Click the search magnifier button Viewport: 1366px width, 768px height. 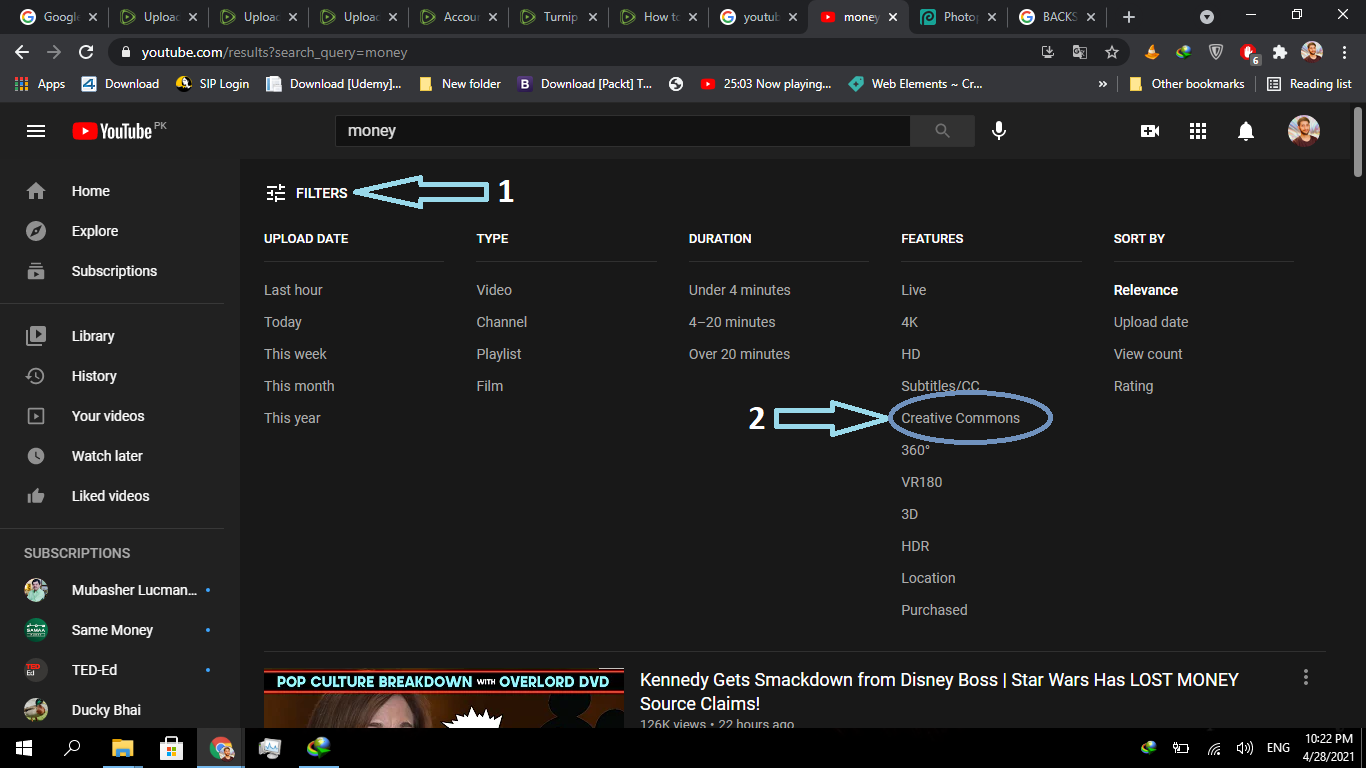click(942, 131)
